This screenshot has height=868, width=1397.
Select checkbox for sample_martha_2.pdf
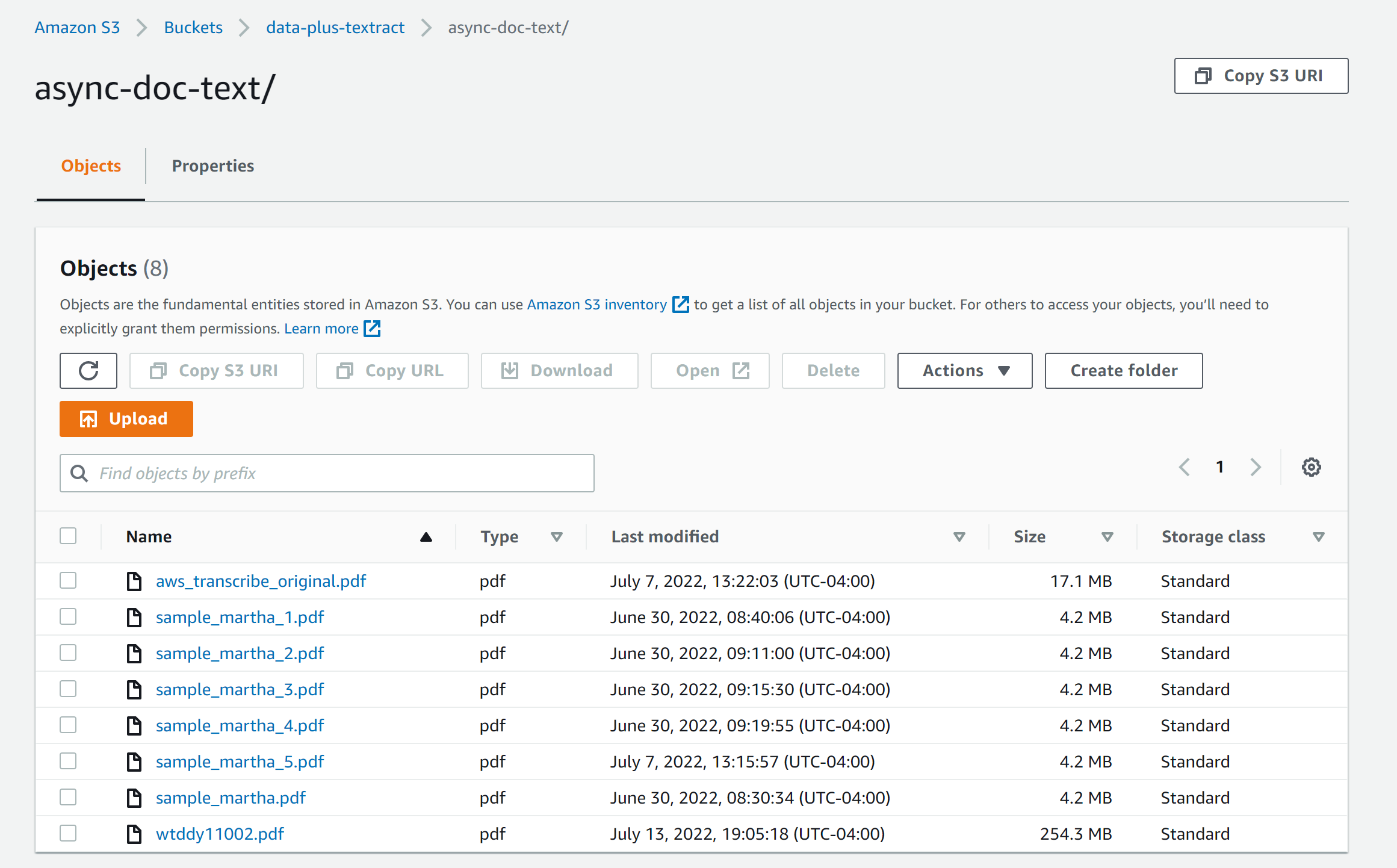68,653
